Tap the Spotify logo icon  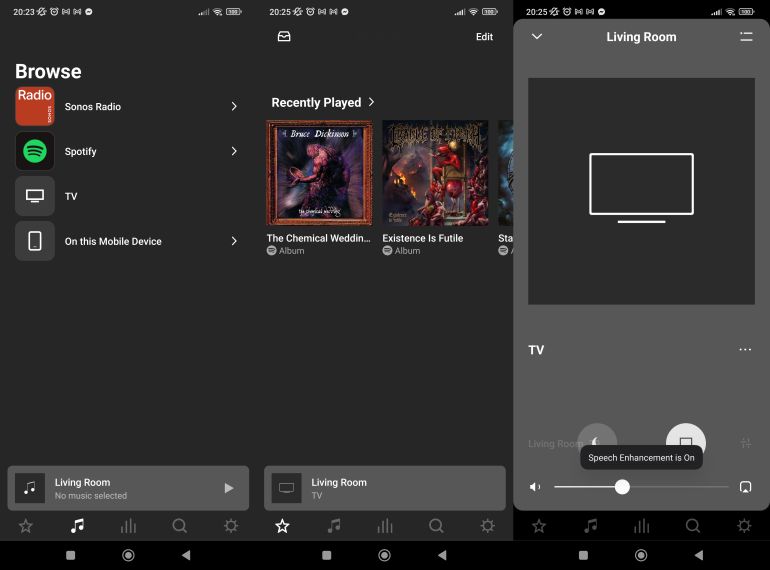34,151
